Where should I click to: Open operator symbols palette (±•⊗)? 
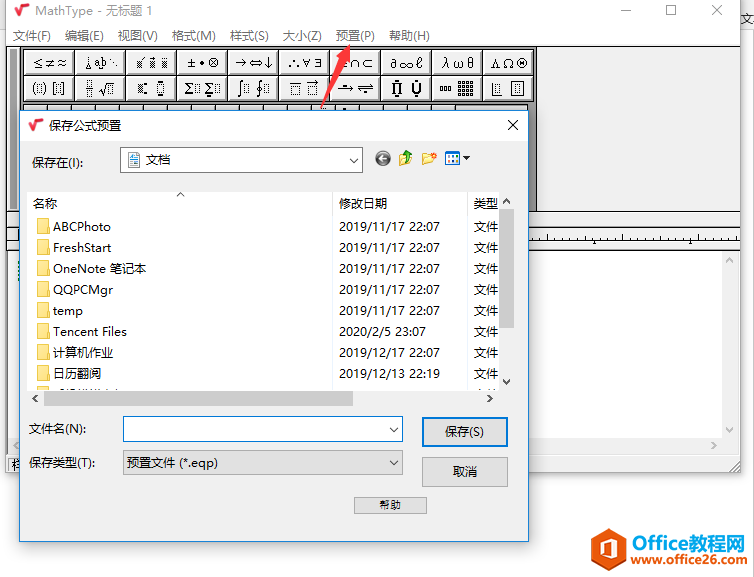202,63
